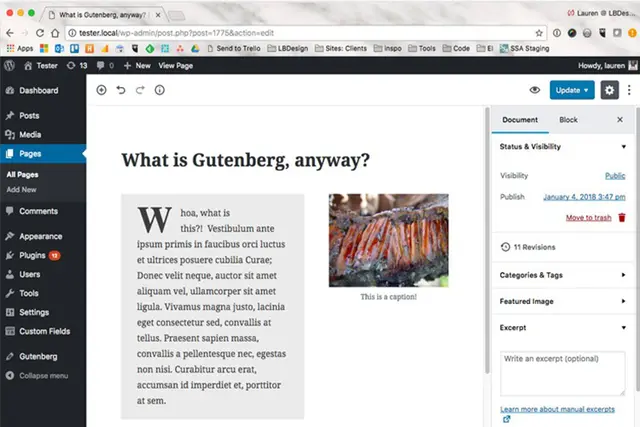This screenshot has width=640, height=427.
Task: Bookmark the page with the star icon
Action: [x=539, y=33]
